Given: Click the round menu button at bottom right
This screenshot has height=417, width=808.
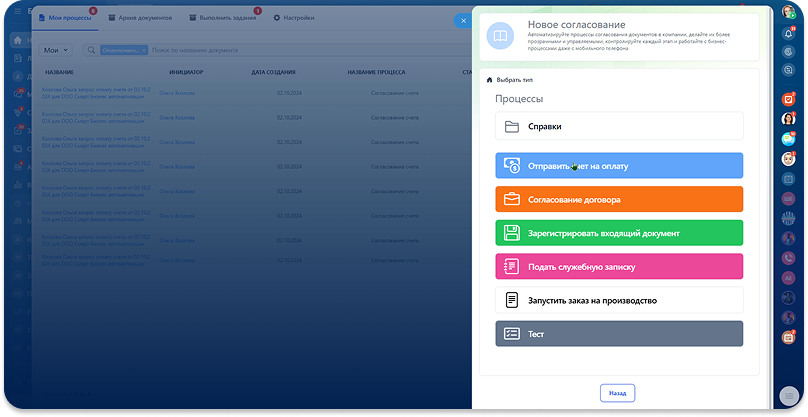Looking at the screenshot, I should (x=788, y=395).
